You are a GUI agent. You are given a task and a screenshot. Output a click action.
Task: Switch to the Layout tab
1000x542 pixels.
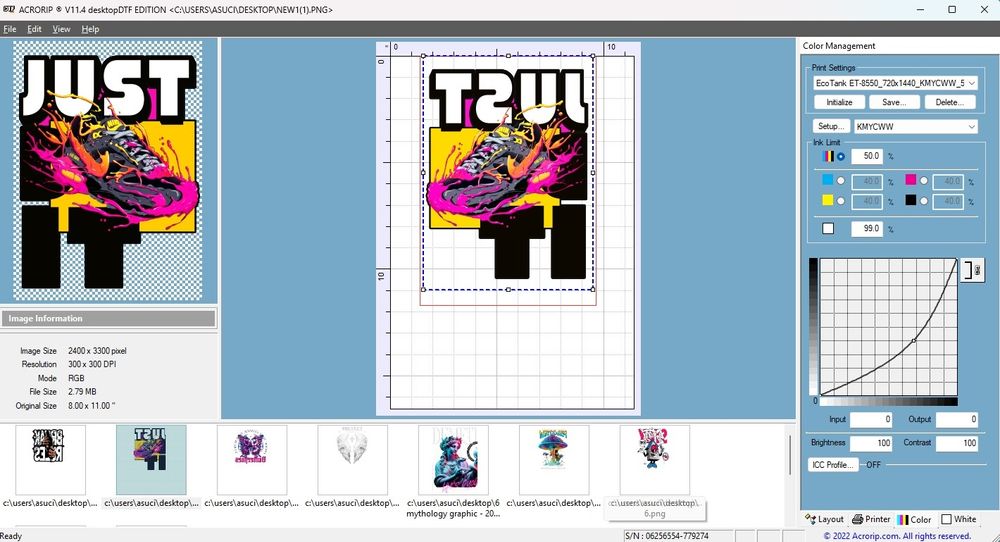click(824, 519)
